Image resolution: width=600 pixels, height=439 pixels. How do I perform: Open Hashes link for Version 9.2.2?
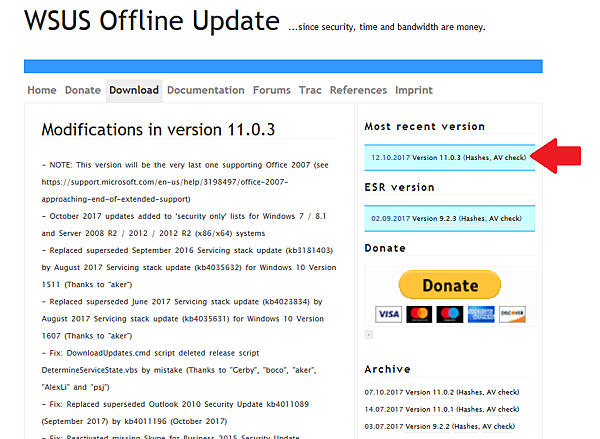click(466, 426)
